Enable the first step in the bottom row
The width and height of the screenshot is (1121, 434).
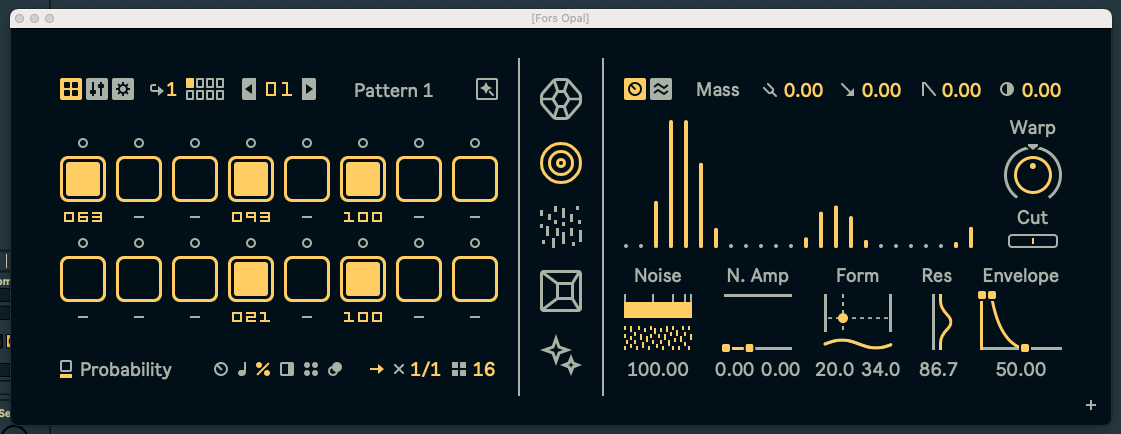(x=83, y=279)
